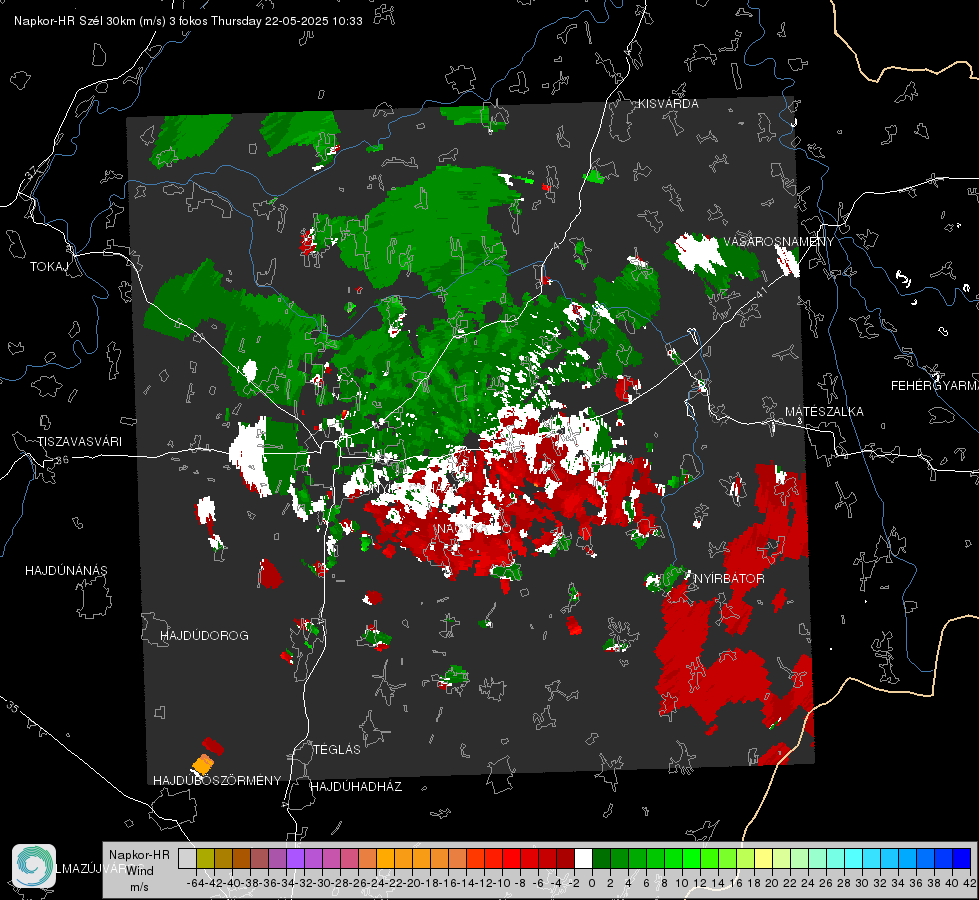Screen dimensions: 979x900
Task: Click the legend value 10
Action: click(x=682, y=883)
